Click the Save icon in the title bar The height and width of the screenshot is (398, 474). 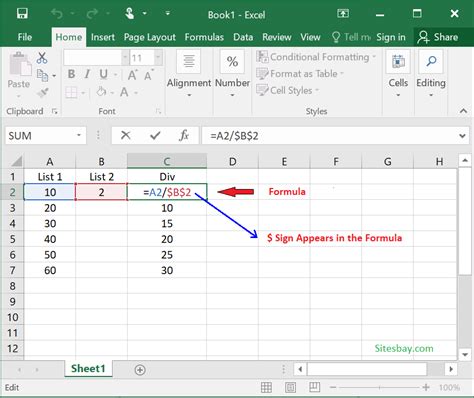tap(22, 14)
